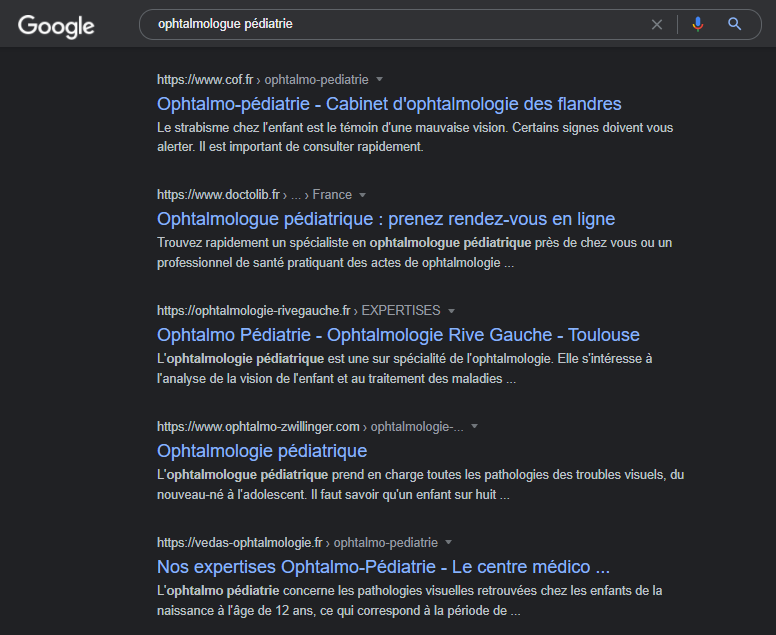
Task: Open dropdown arrow next to cof.fr URL
Action: pyautogui.click(x=380, y=79)
